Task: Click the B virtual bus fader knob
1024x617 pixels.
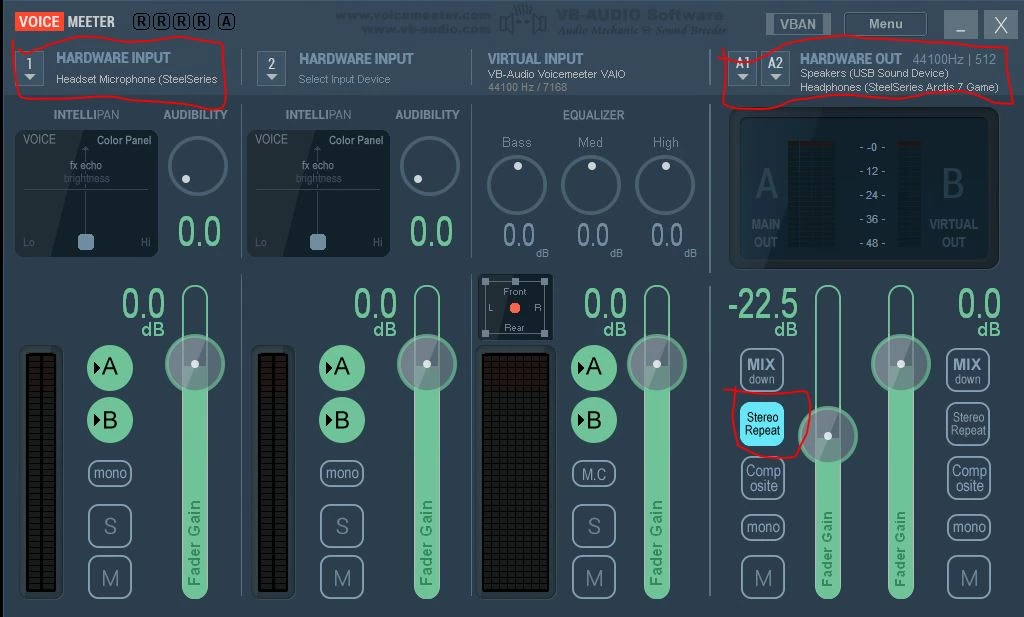Action: coord(901,364)
